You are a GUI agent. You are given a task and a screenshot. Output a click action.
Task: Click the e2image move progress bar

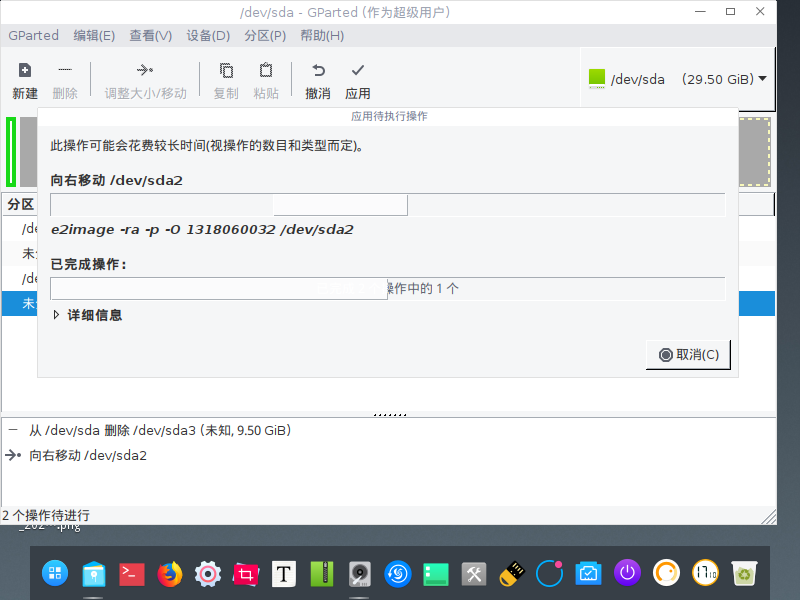[x=387, y=205]
